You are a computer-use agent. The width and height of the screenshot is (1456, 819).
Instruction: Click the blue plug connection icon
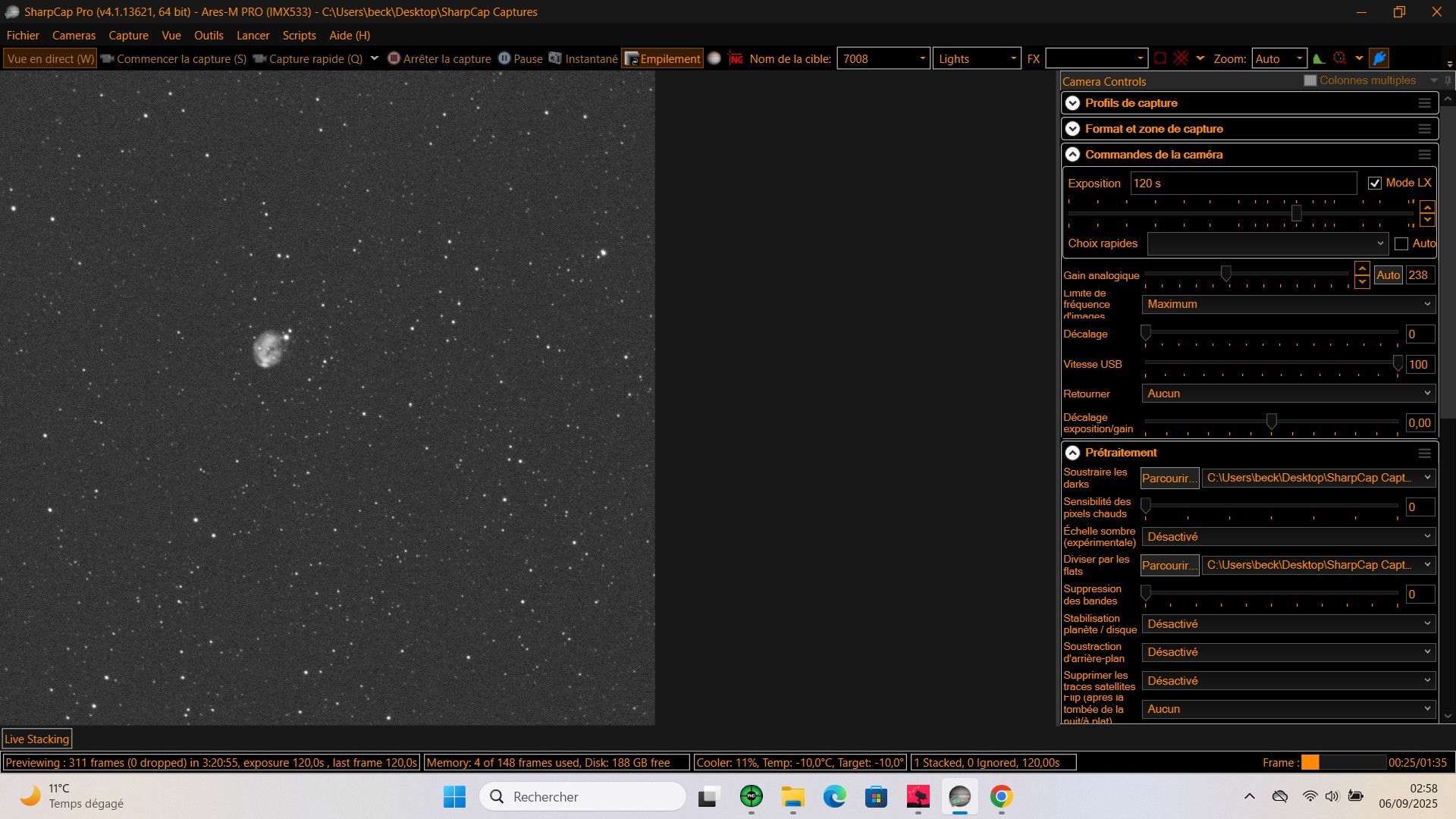[x=1379, y=58]
